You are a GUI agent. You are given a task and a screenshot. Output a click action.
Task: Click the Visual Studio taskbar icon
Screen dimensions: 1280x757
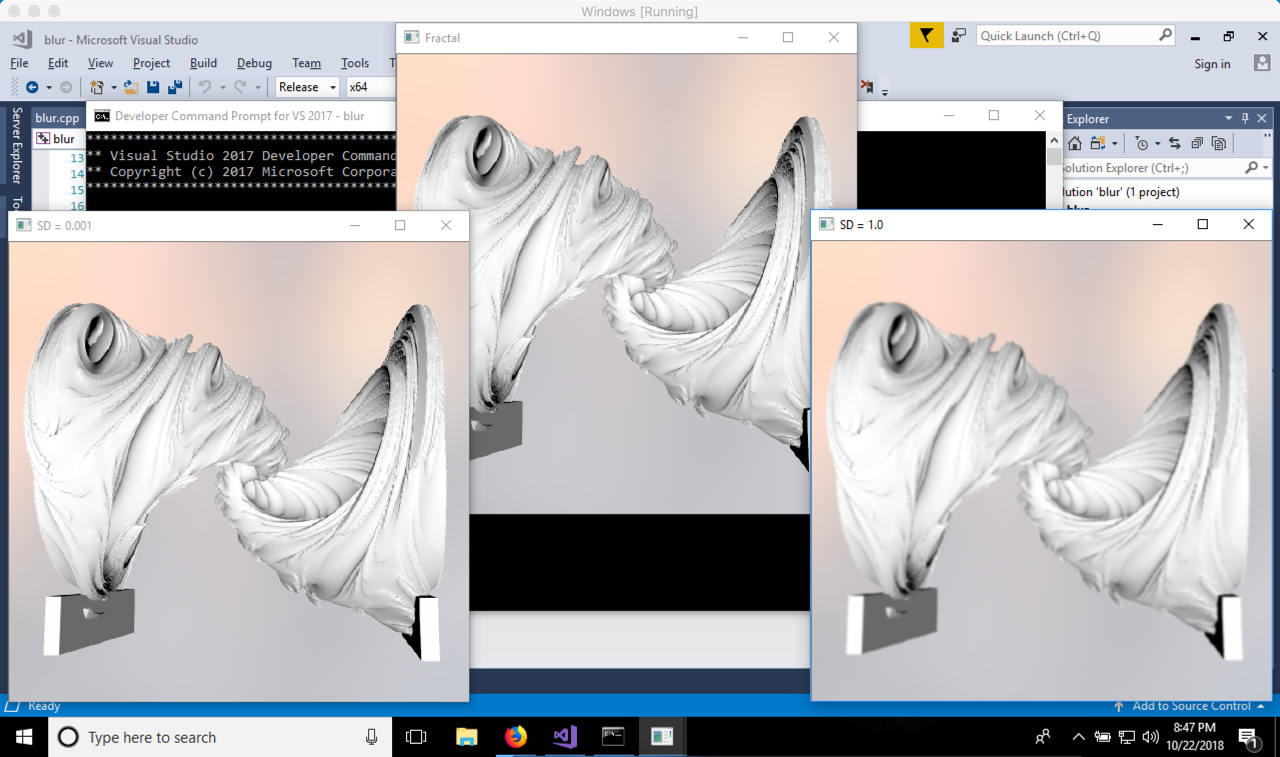[x=565, y=737]
